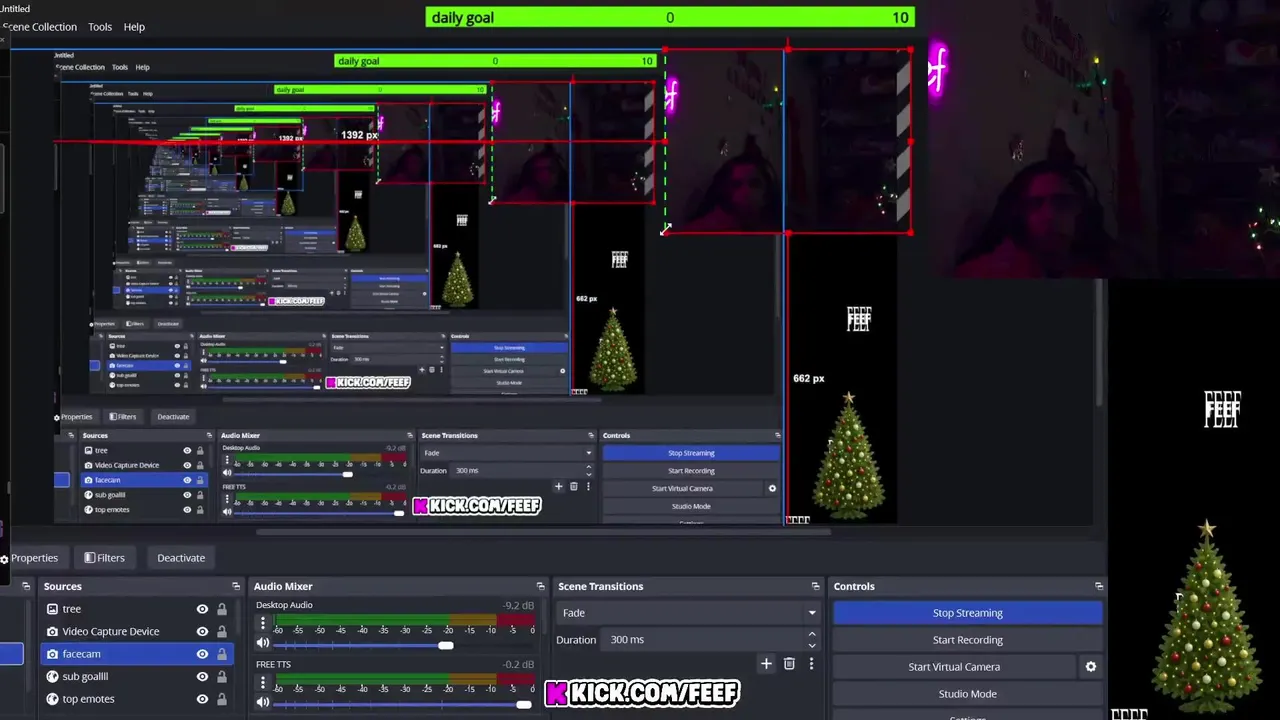Enable Studio Mode

pos(967,694)
